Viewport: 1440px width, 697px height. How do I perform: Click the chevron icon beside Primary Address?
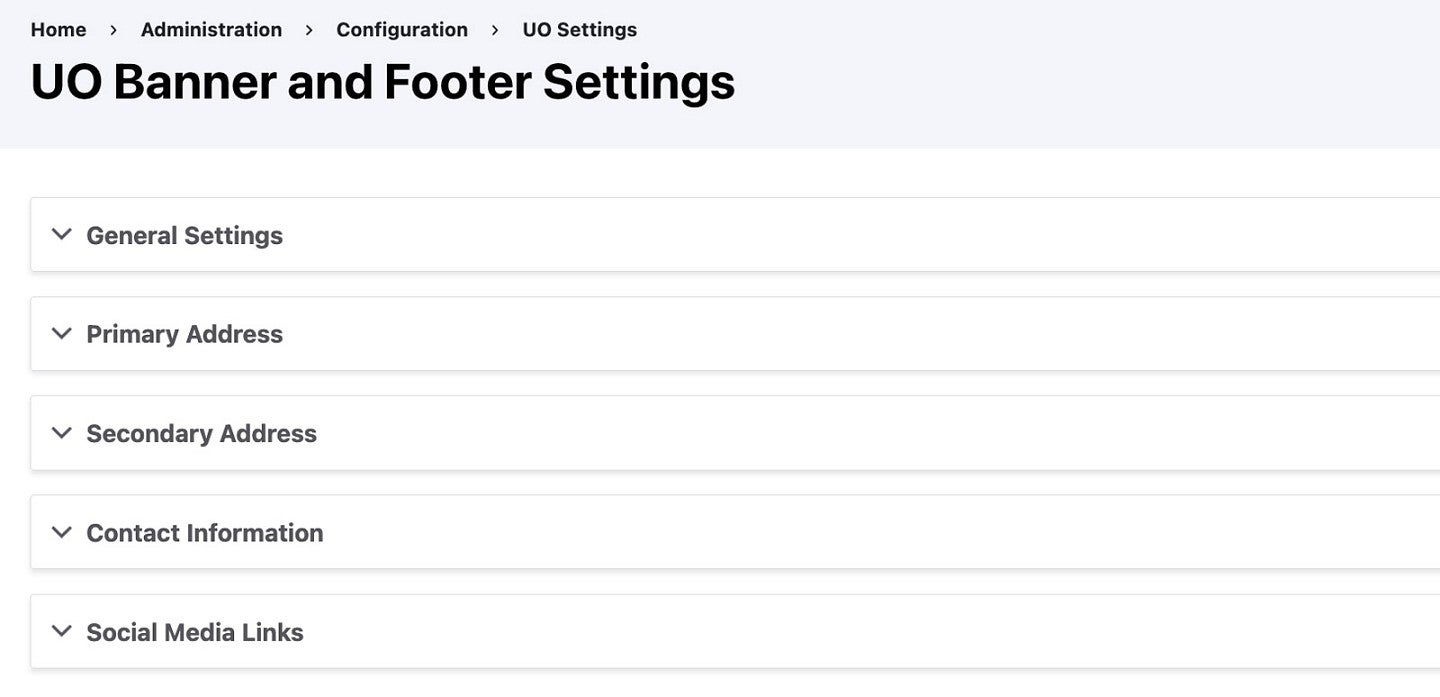pyautogui.click(x=62, y=334)
